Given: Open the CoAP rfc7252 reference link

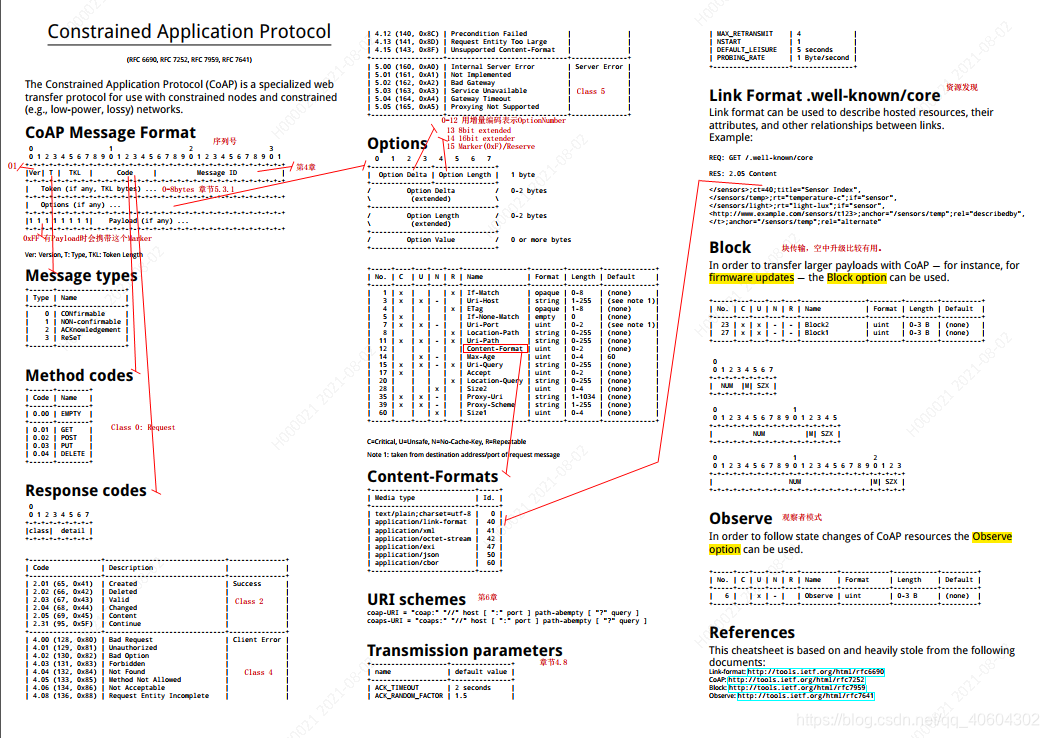Looking at the screenshot, I should pyautogui.click(x=796, y=680).
